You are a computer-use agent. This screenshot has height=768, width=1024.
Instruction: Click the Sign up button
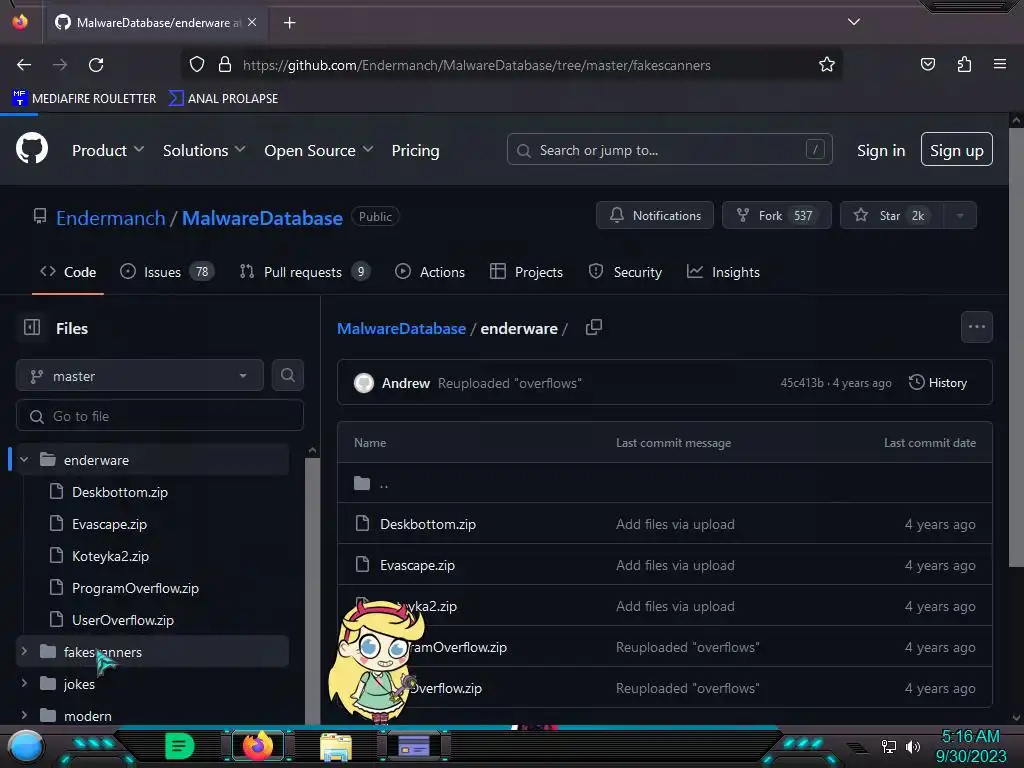(x=957, y=150)
